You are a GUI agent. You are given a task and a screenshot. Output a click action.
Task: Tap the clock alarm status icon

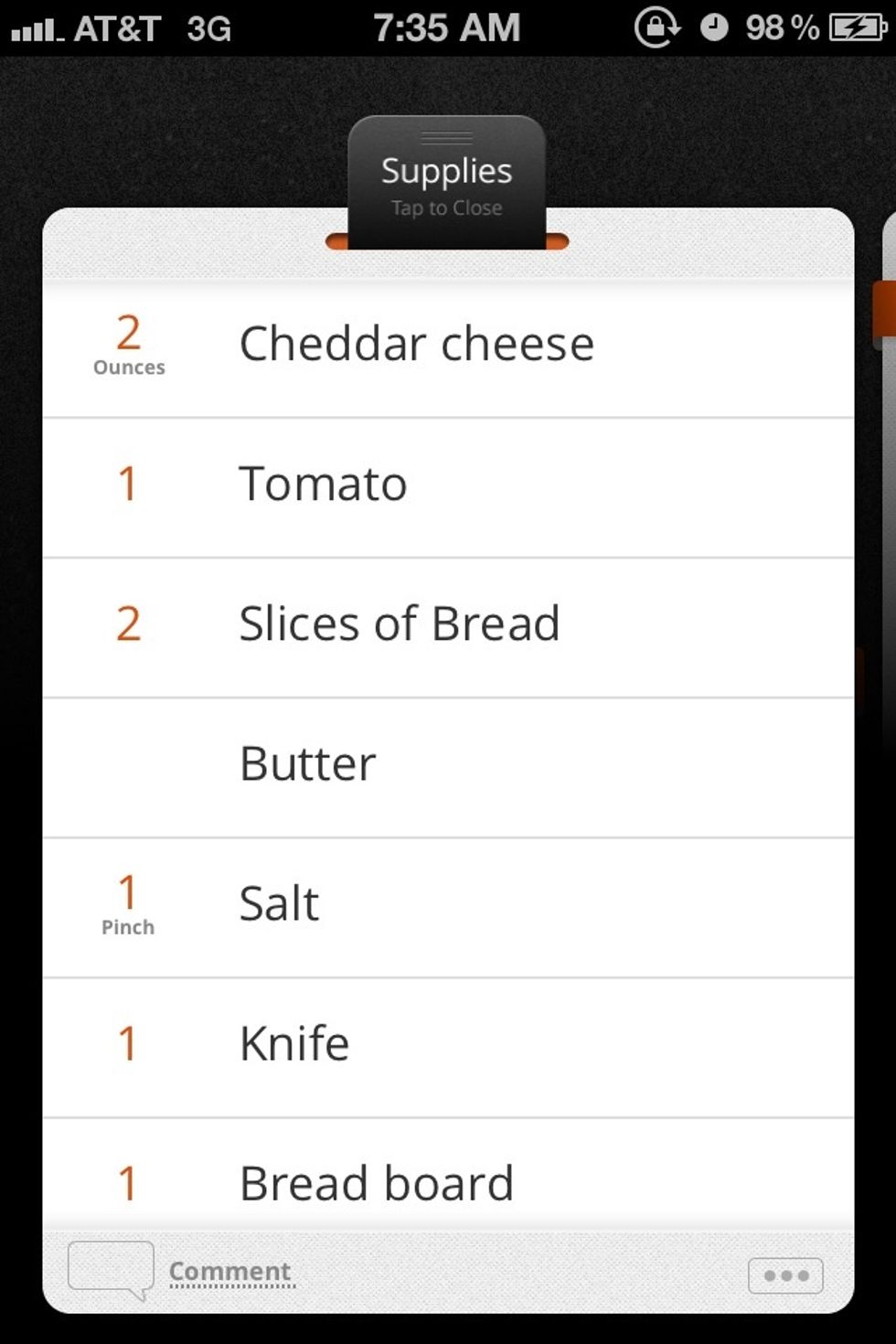coord(714,28)
